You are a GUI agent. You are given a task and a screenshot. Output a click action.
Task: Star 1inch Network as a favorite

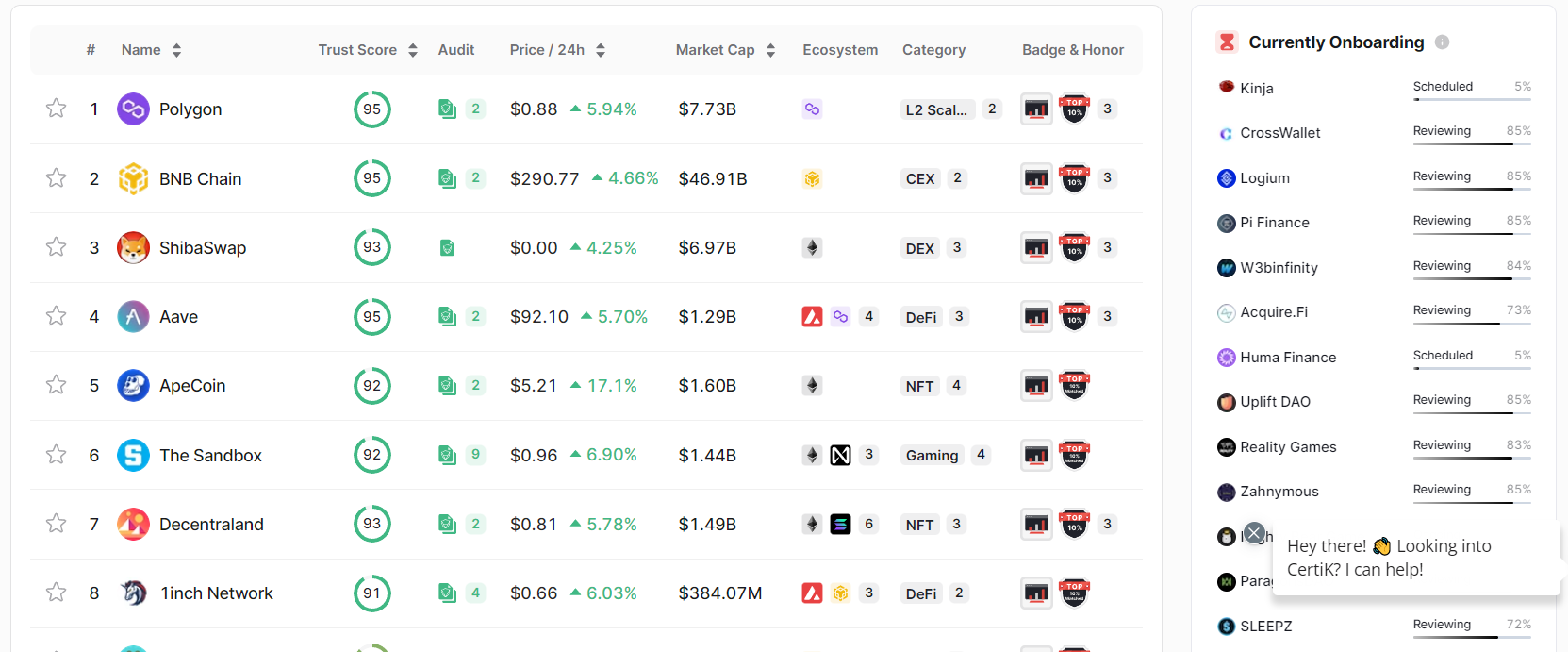pyautogui.click(x=55, y=593)
